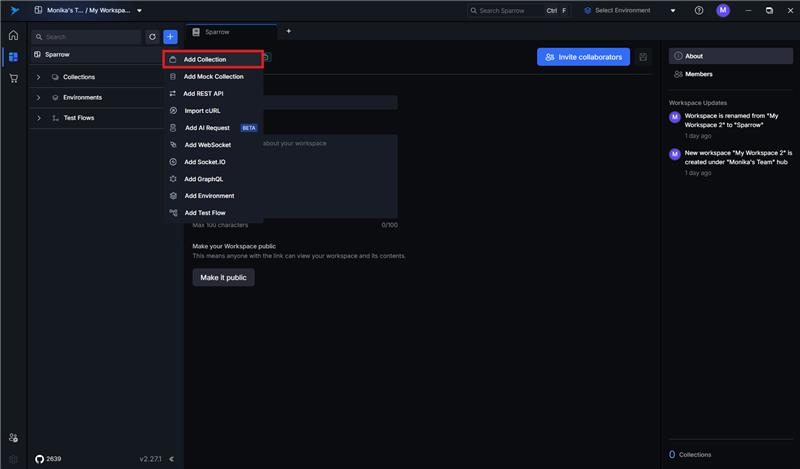Screen dimensions: 800x469
Task: Open the Marketplace cart icon in sidebar
Action: [14, 79]
